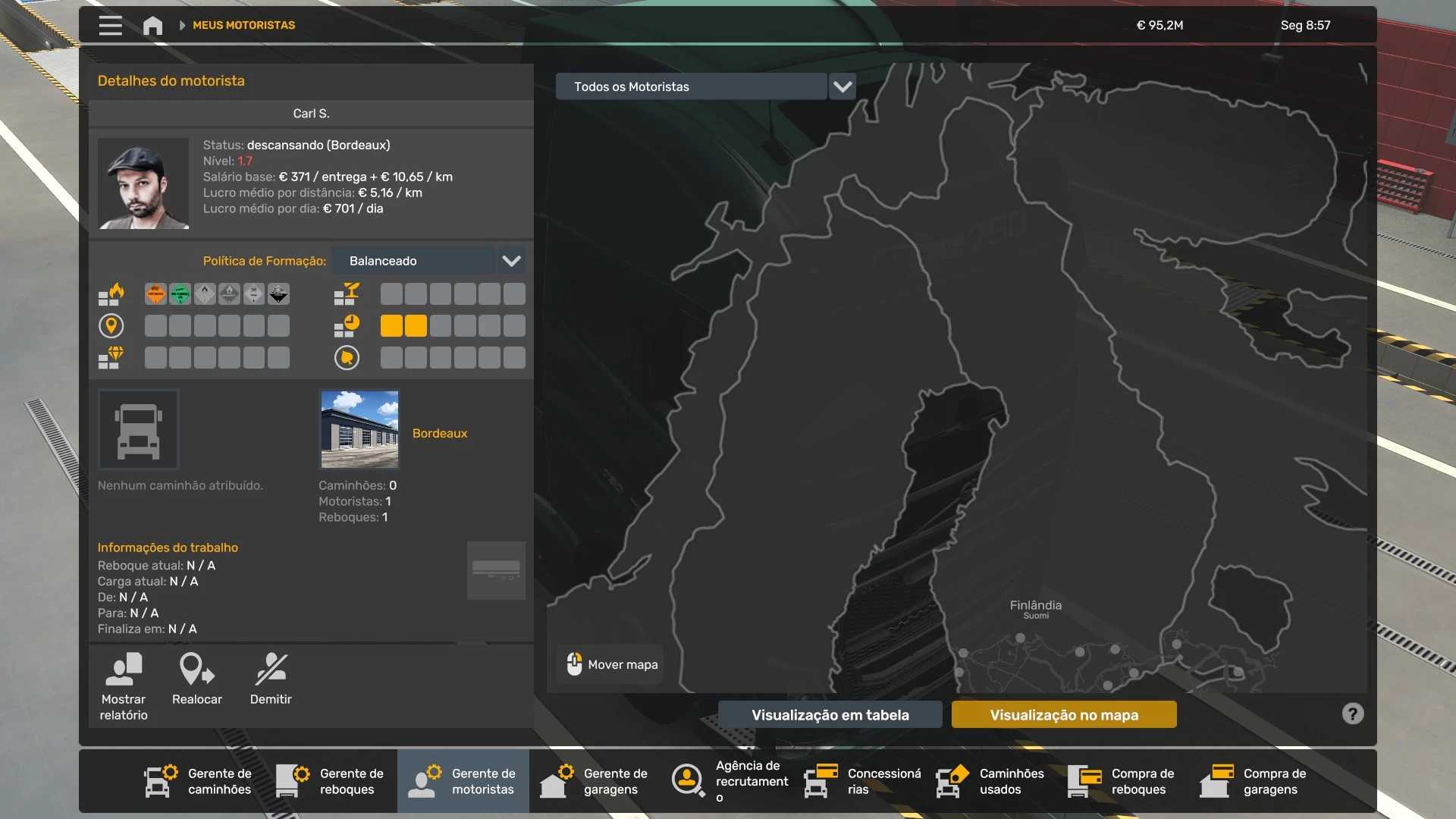Open the hamburger main menu
Screen dimensions: 1456x819
click(110, 25)
